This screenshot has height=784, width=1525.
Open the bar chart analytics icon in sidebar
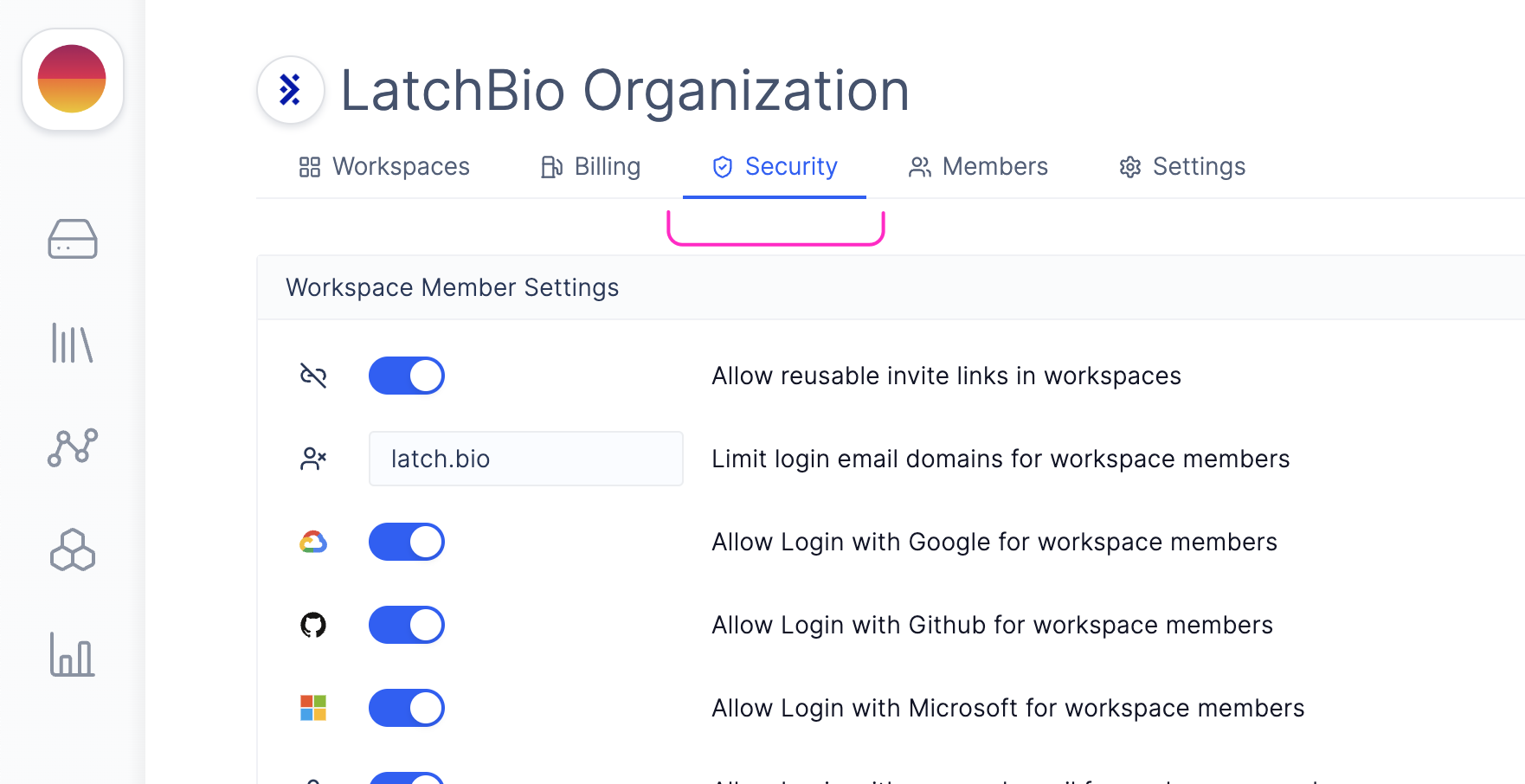[x=73, y=654]
